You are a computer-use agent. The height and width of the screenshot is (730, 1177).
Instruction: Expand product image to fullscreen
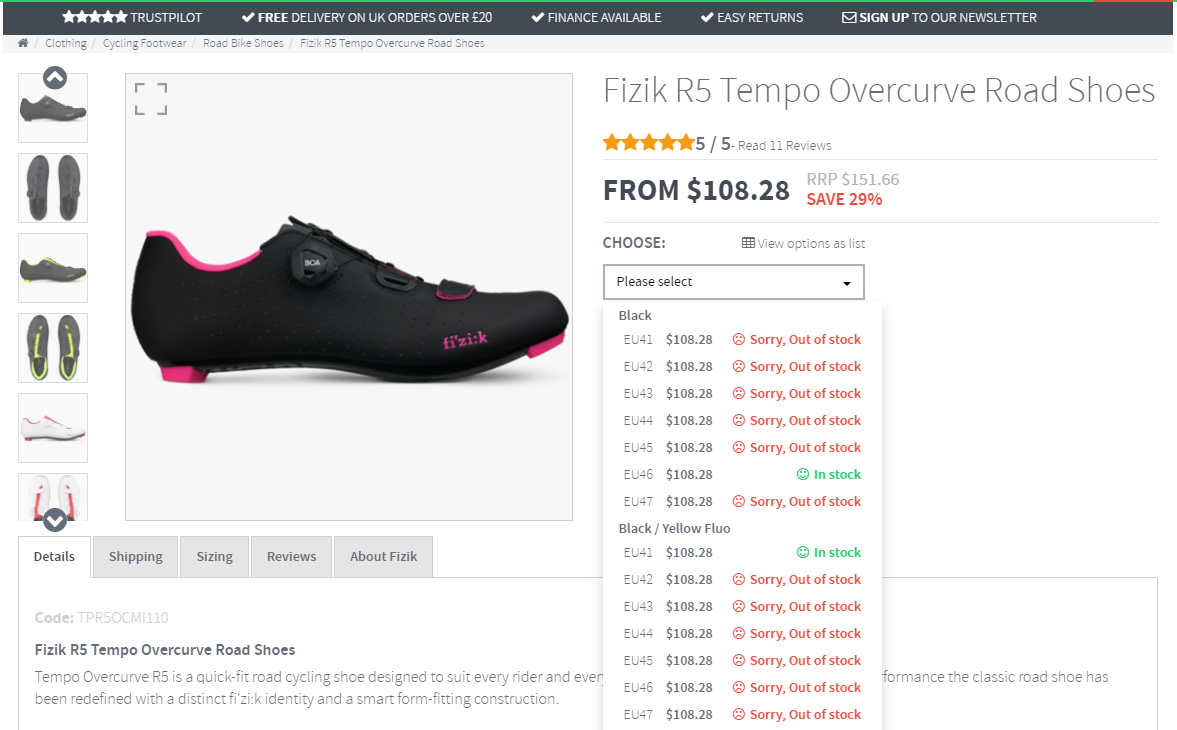point(151,99)
